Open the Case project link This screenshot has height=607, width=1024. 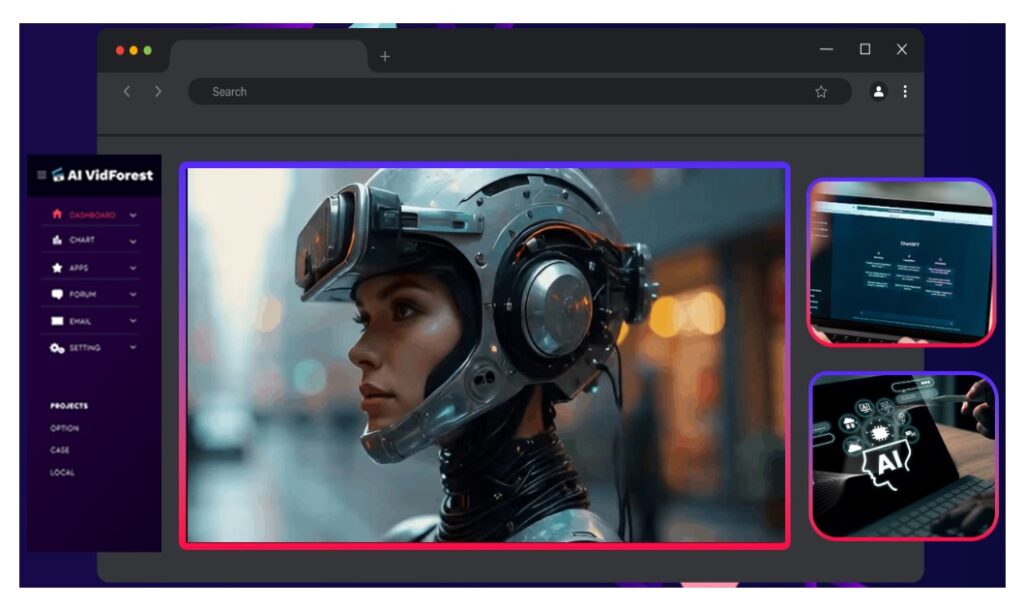pos(60,450)
